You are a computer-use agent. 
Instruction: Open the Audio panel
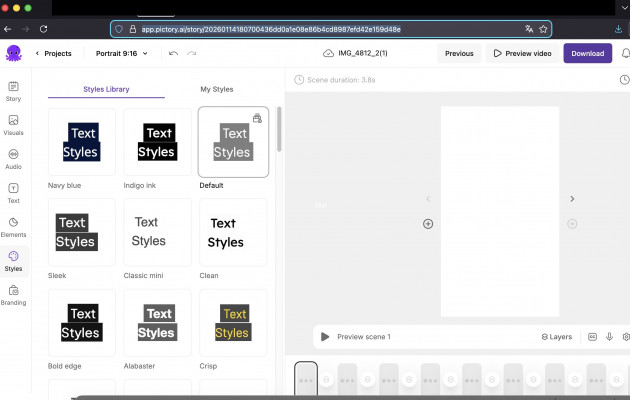point(13,158)
